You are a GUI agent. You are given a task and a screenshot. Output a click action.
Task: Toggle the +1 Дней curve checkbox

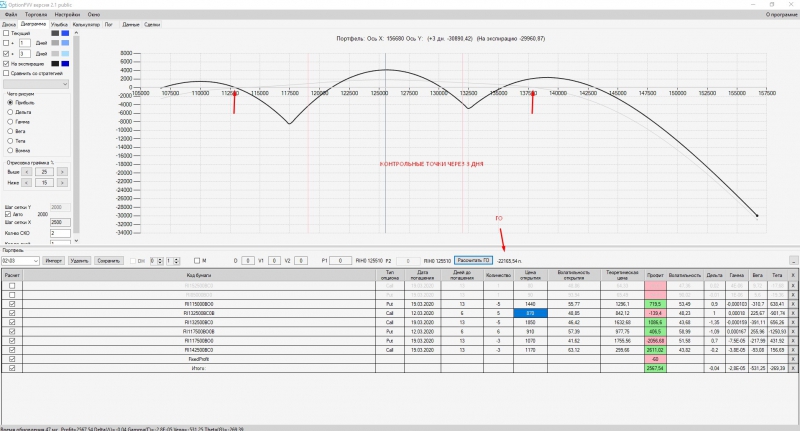coord(6,43)
